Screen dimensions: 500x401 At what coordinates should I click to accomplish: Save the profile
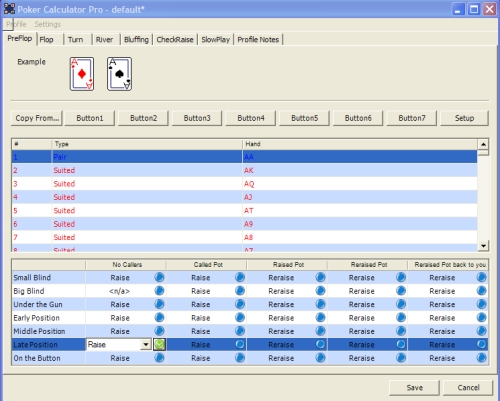[415, 388]
